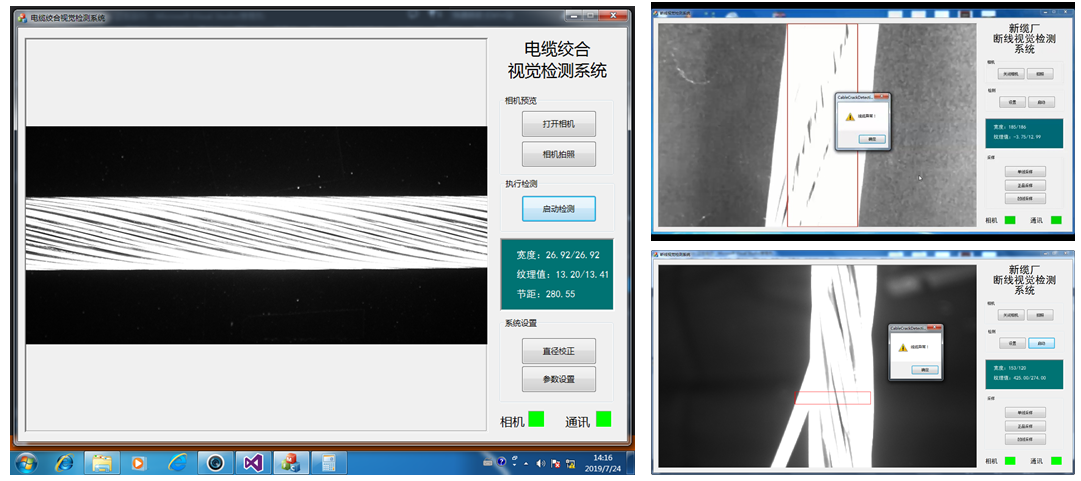The height and width of the screenshot is (481, 1081).
Task: Open the Windows Start menu orb
Action: [x=25, y=463]
